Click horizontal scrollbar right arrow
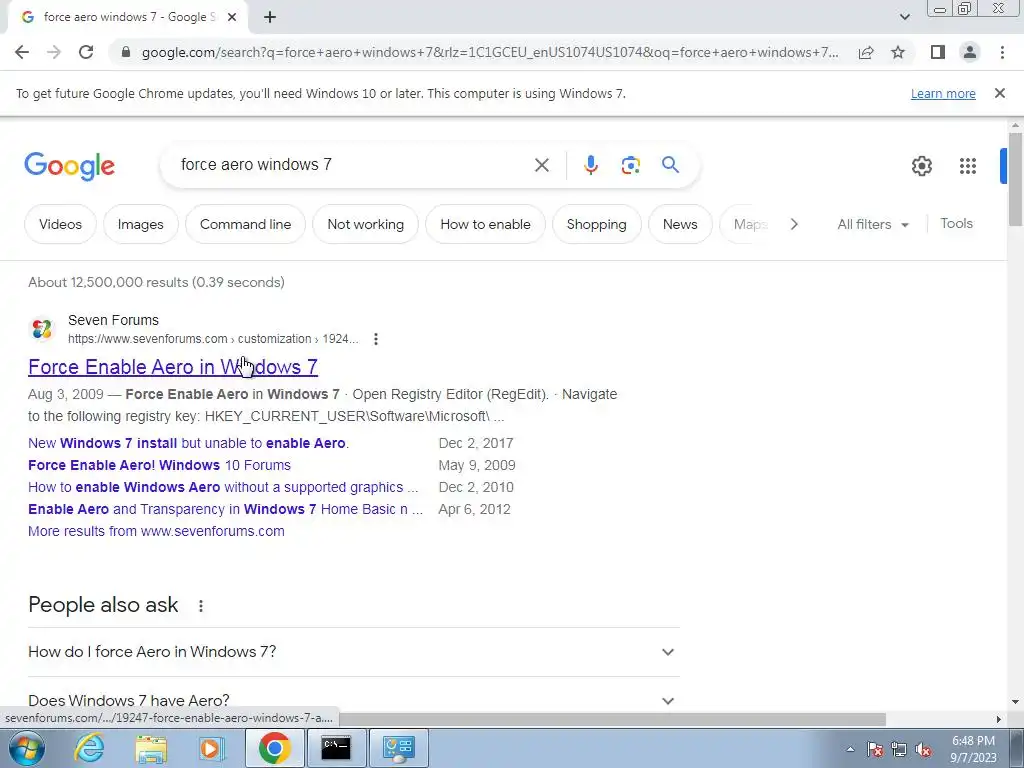Viewport: 1024px width, 768px height. (999, 719)
